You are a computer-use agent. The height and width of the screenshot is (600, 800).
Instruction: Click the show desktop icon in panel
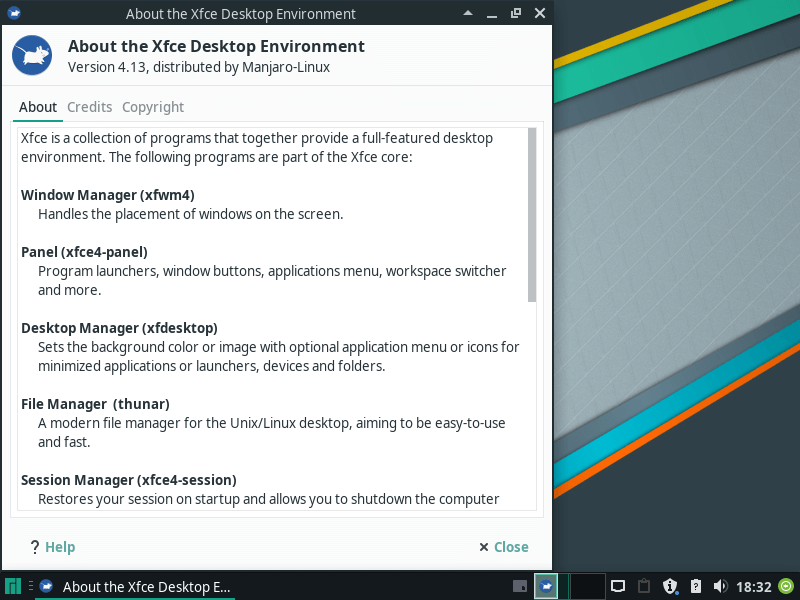click(519, 586)
